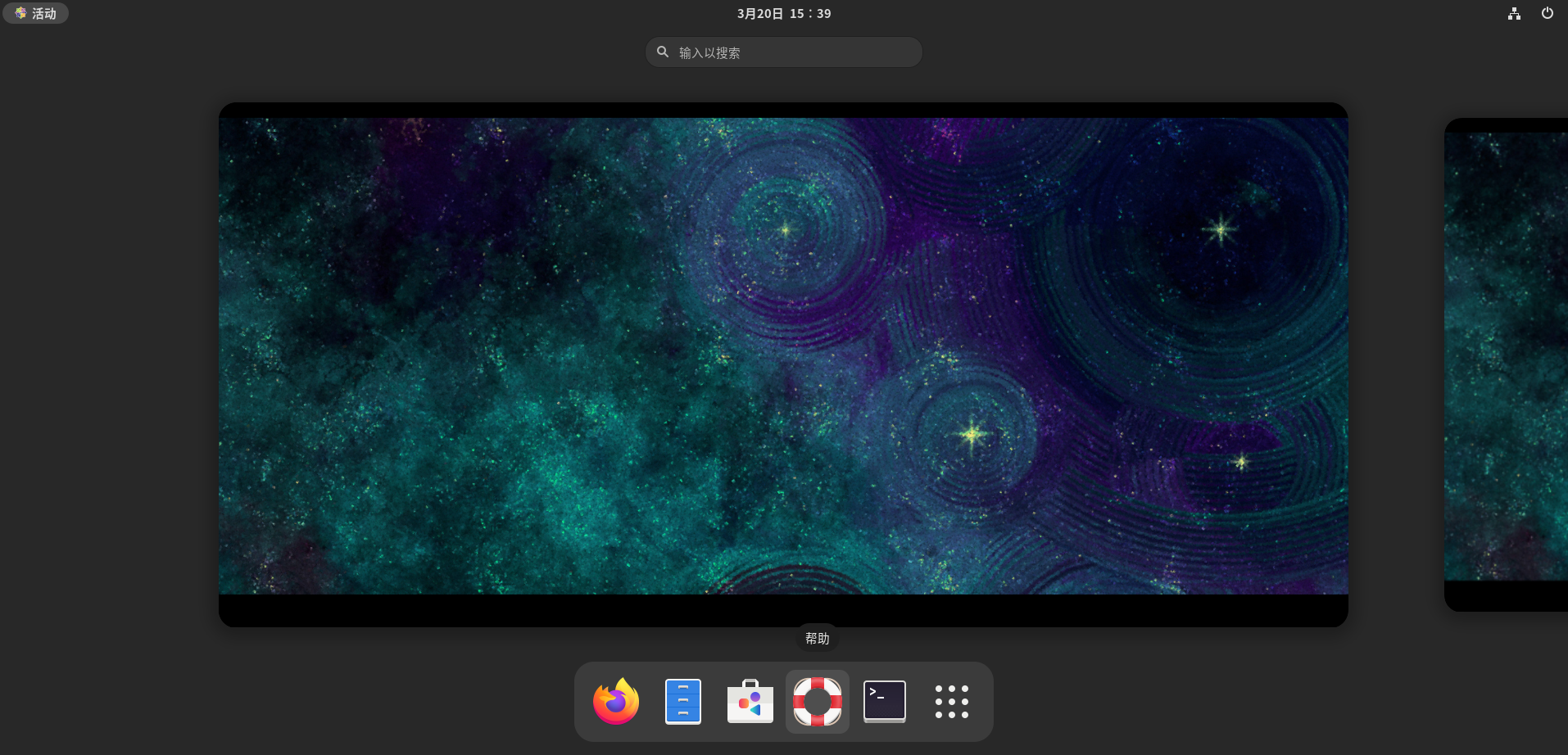This screenshot has height=755, width=1568.
Task: Open the Software store dock icon
Action: [750, 702]
